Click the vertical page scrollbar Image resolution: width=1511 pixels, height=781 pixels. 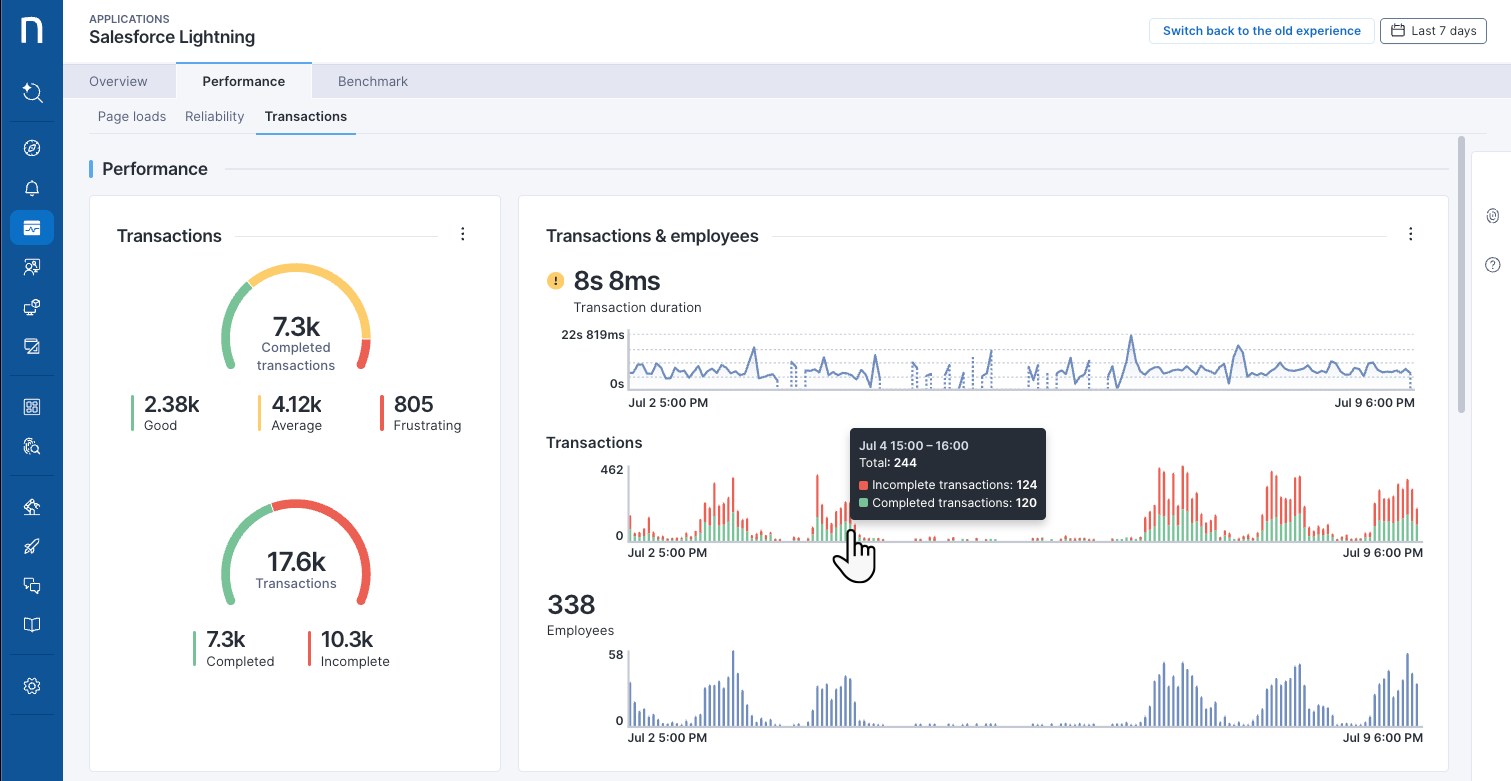click(x=1461, y=275)
